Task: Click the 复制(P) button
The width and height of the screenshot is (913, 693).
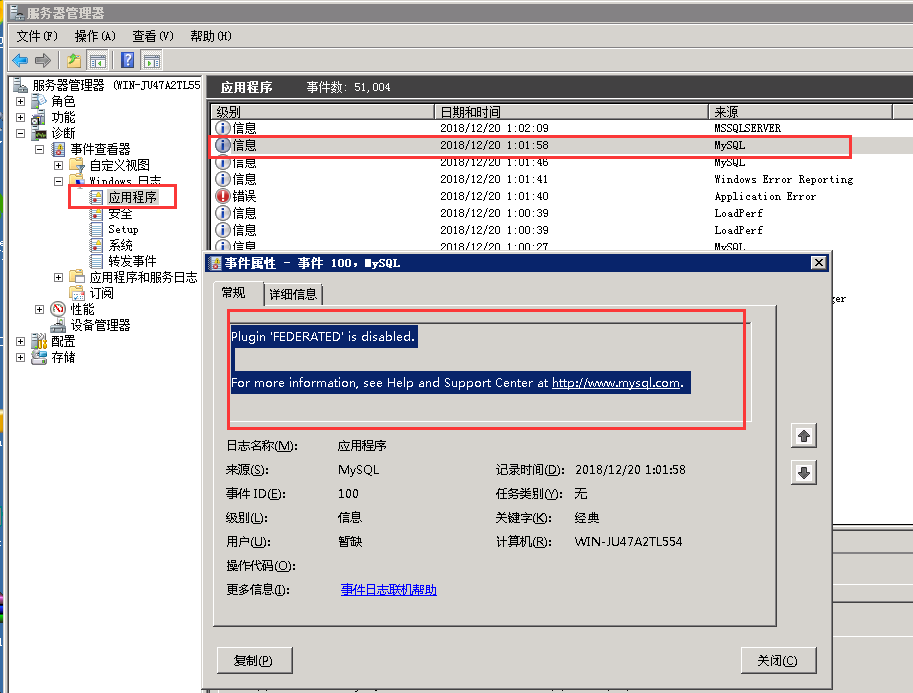Action: (254, 660)
